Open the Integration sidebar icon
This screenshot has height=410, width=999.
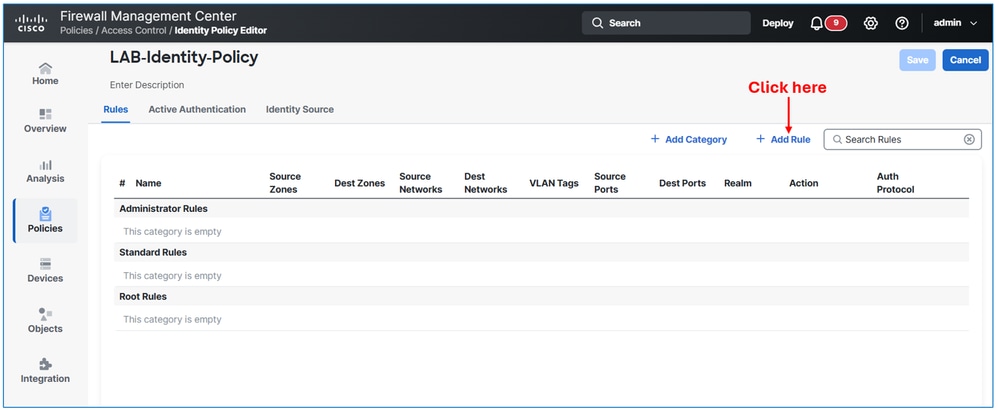point(45,364)
